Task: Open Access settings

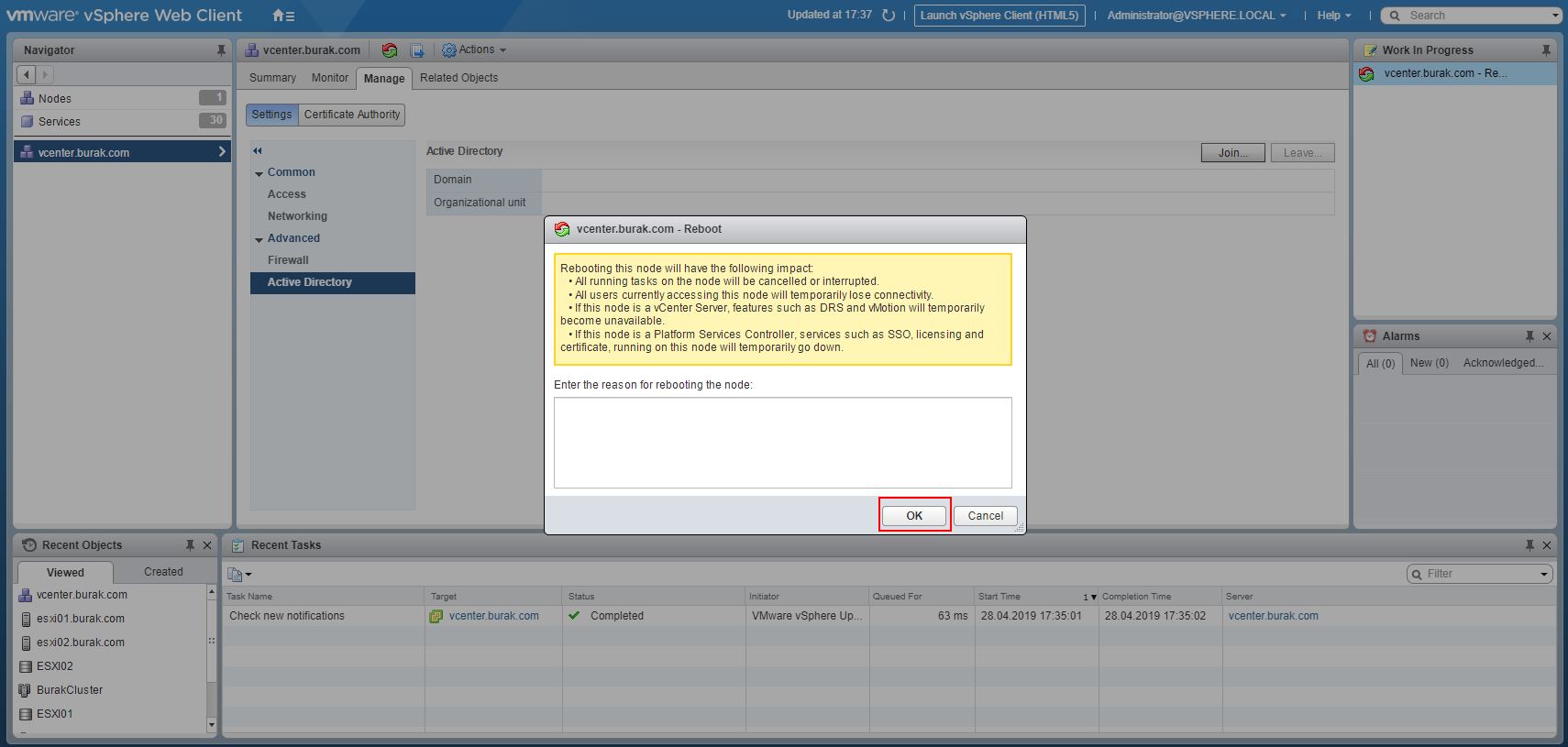Action: point(287,194)
